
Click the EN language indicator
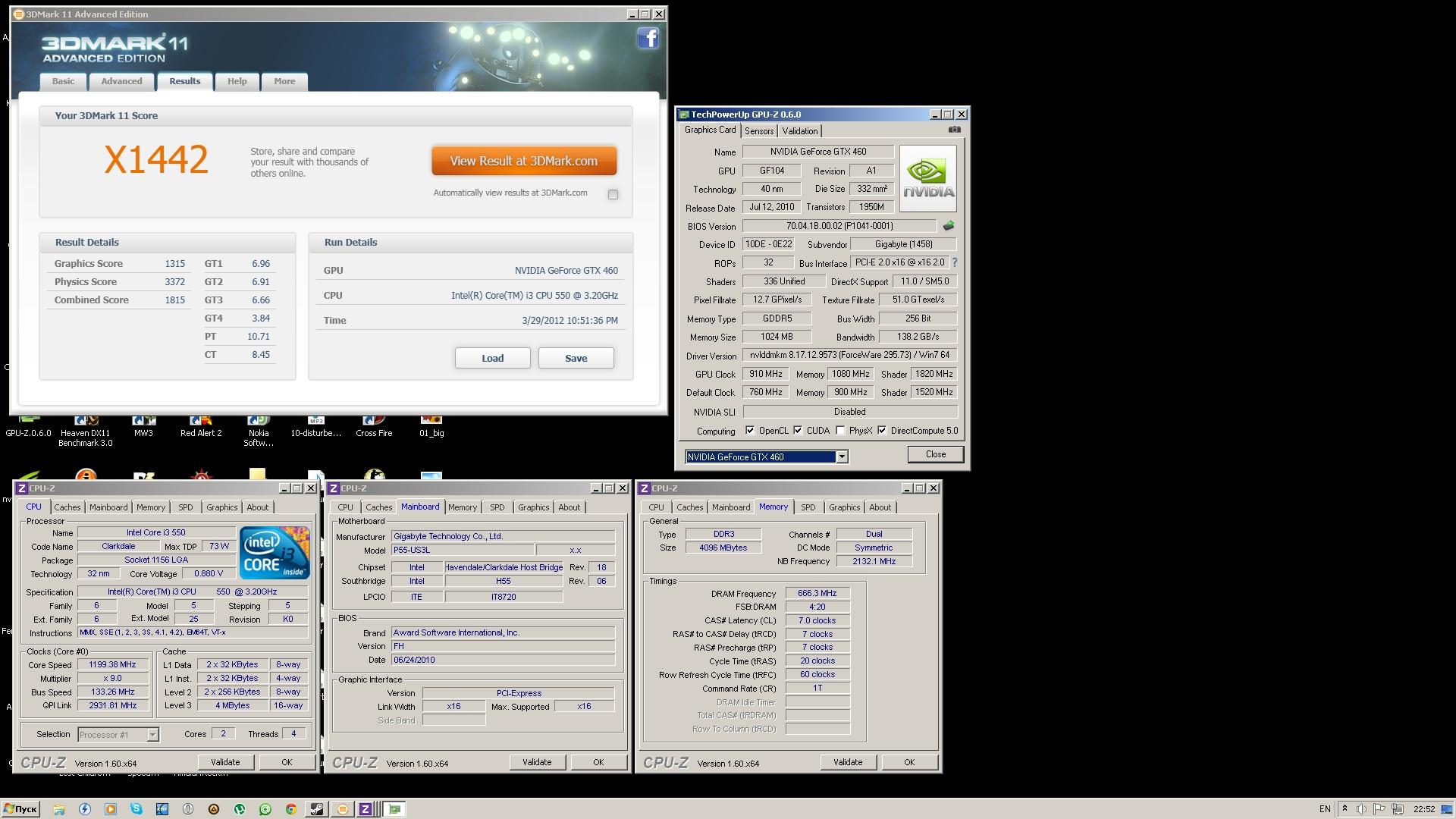tap(1325, 809)
